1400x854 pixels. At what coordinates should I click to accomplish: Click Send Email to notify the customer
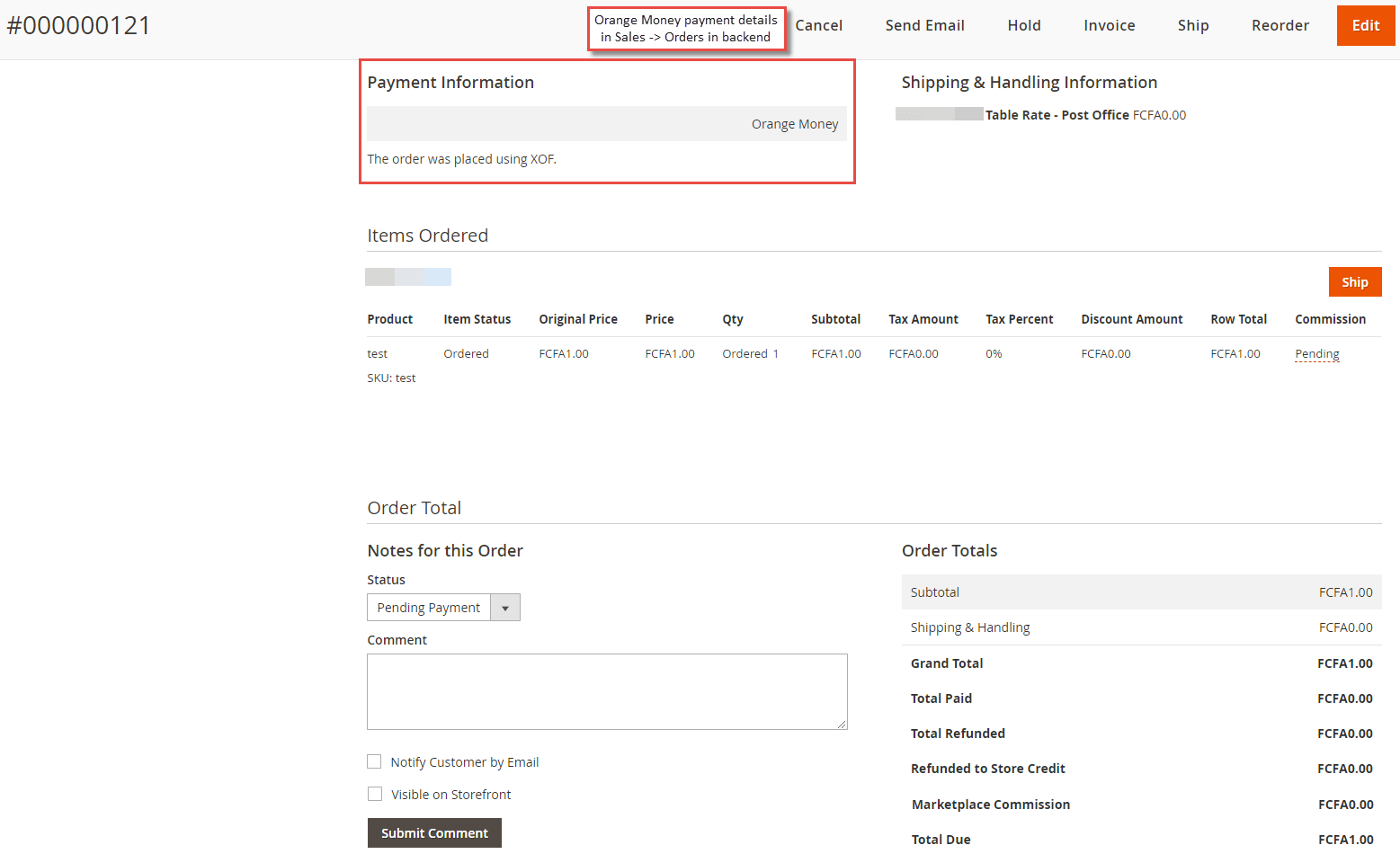[x=924, y=25]
